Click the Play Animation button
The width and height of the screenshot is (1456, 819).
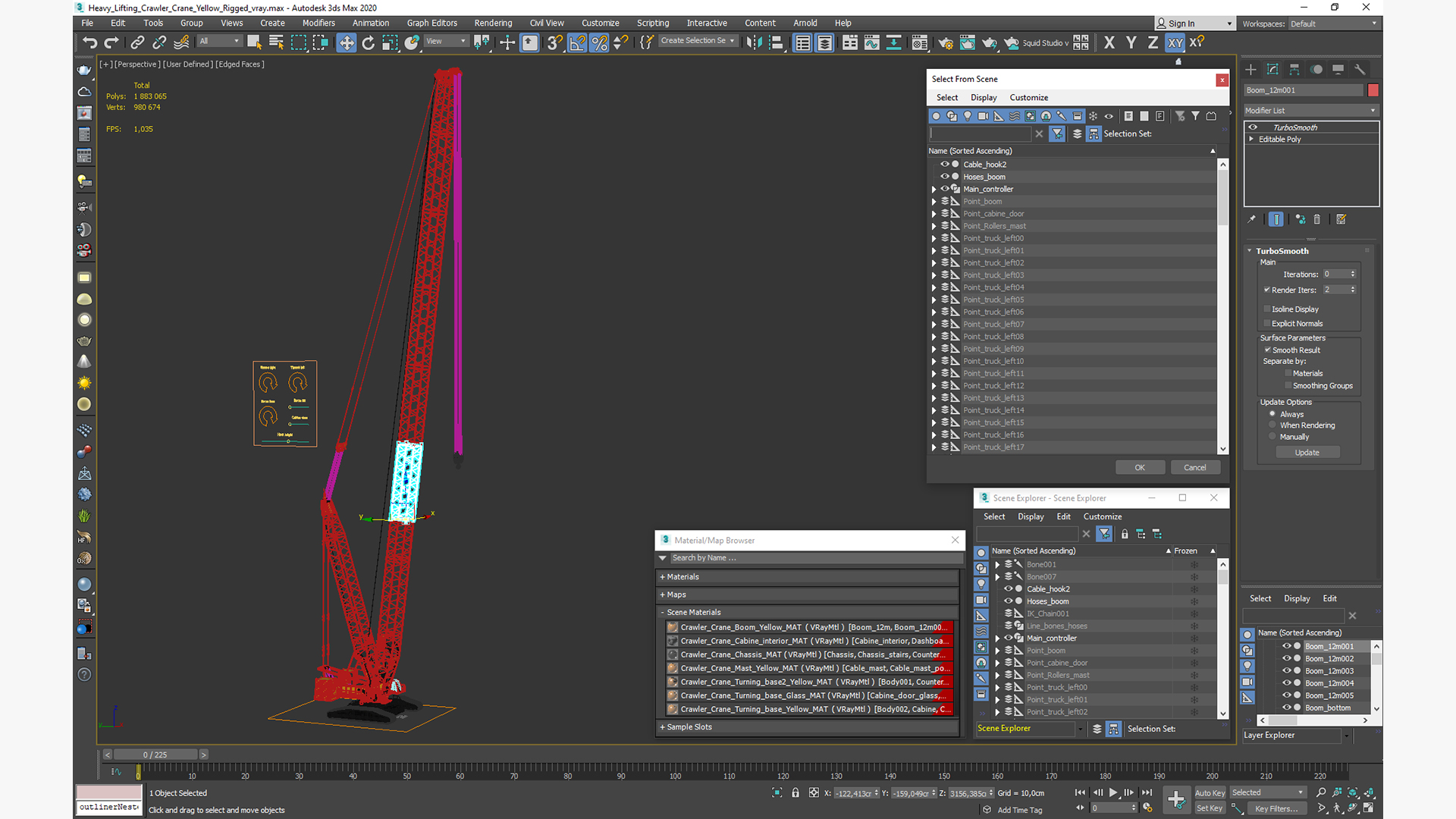(1113, 792)
